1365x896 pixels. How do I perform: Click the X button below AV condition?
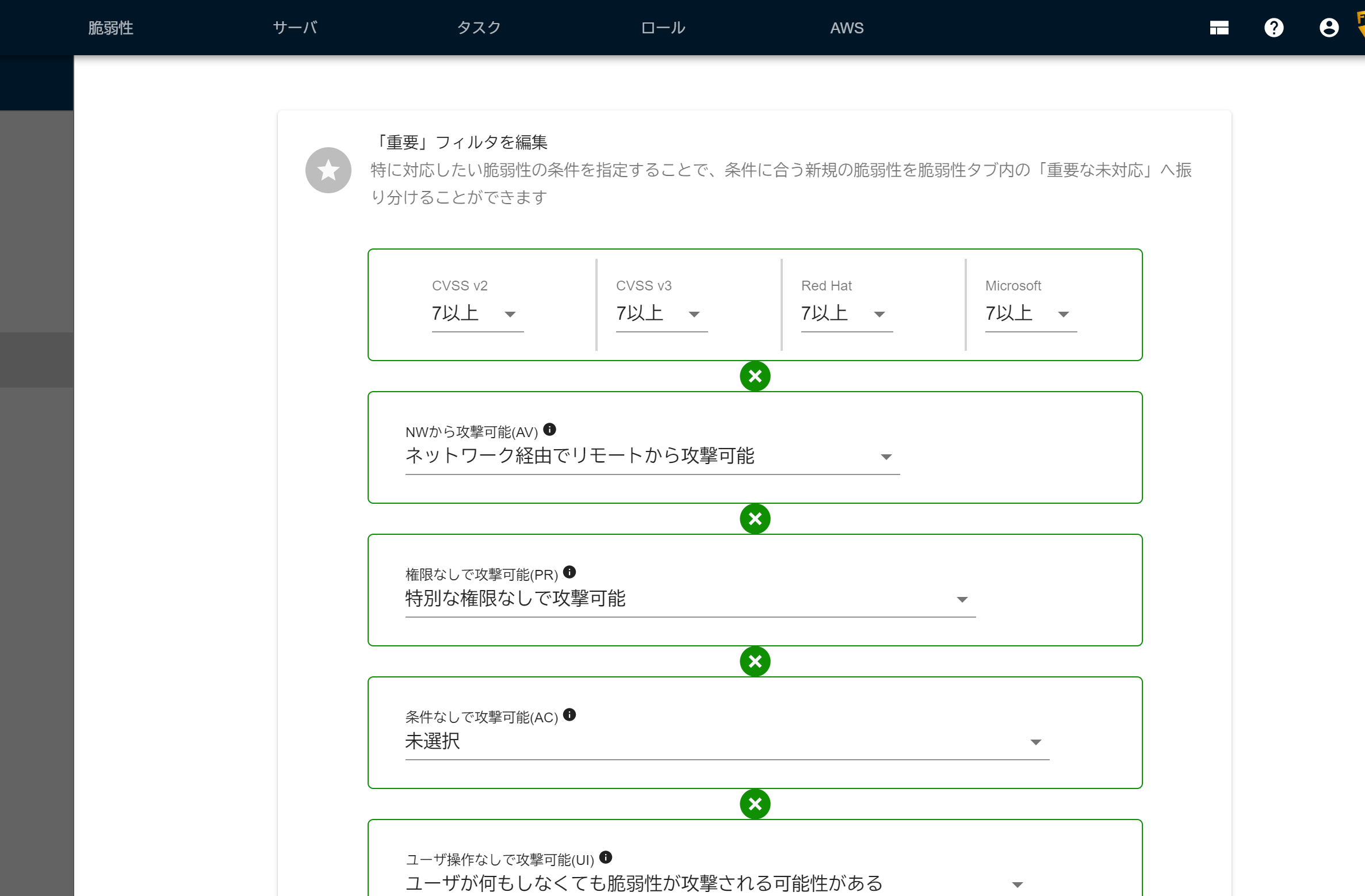coord(755,519)
